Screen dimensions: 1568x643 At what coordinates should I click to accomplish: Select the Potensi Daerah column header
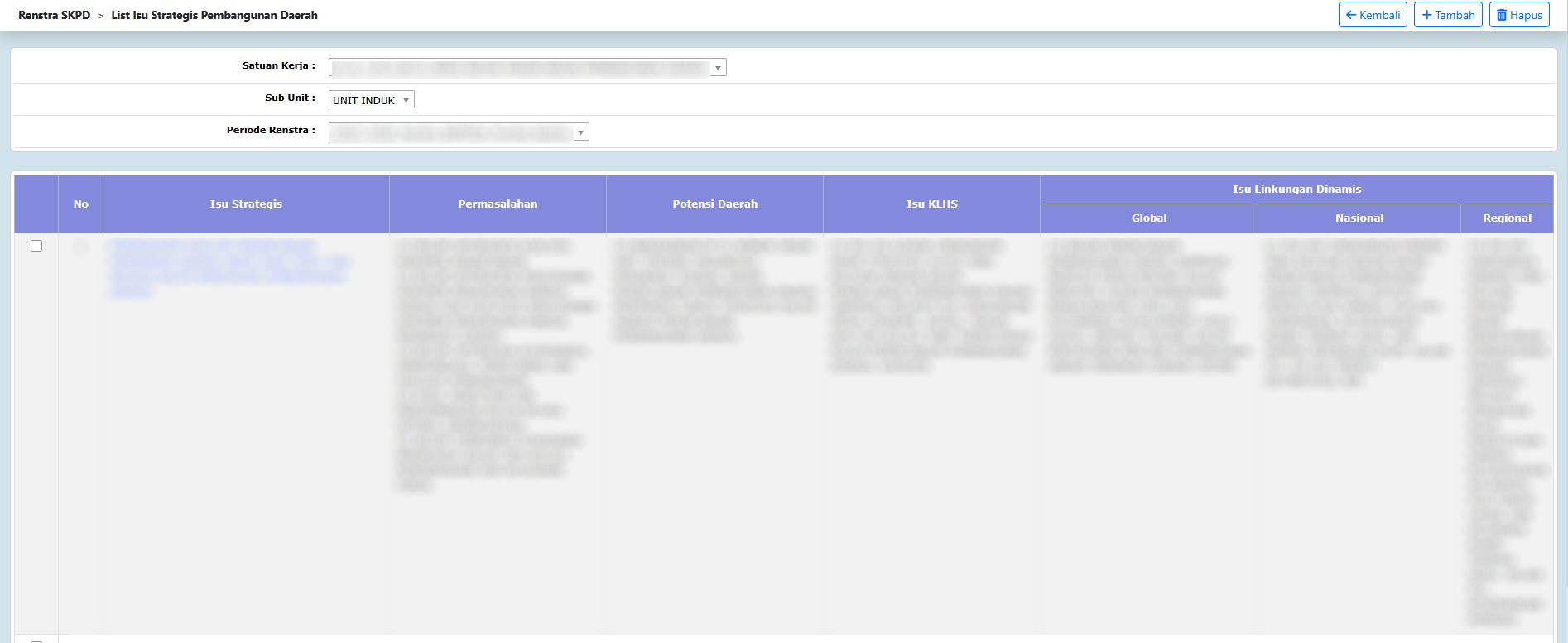coord(714,204)
